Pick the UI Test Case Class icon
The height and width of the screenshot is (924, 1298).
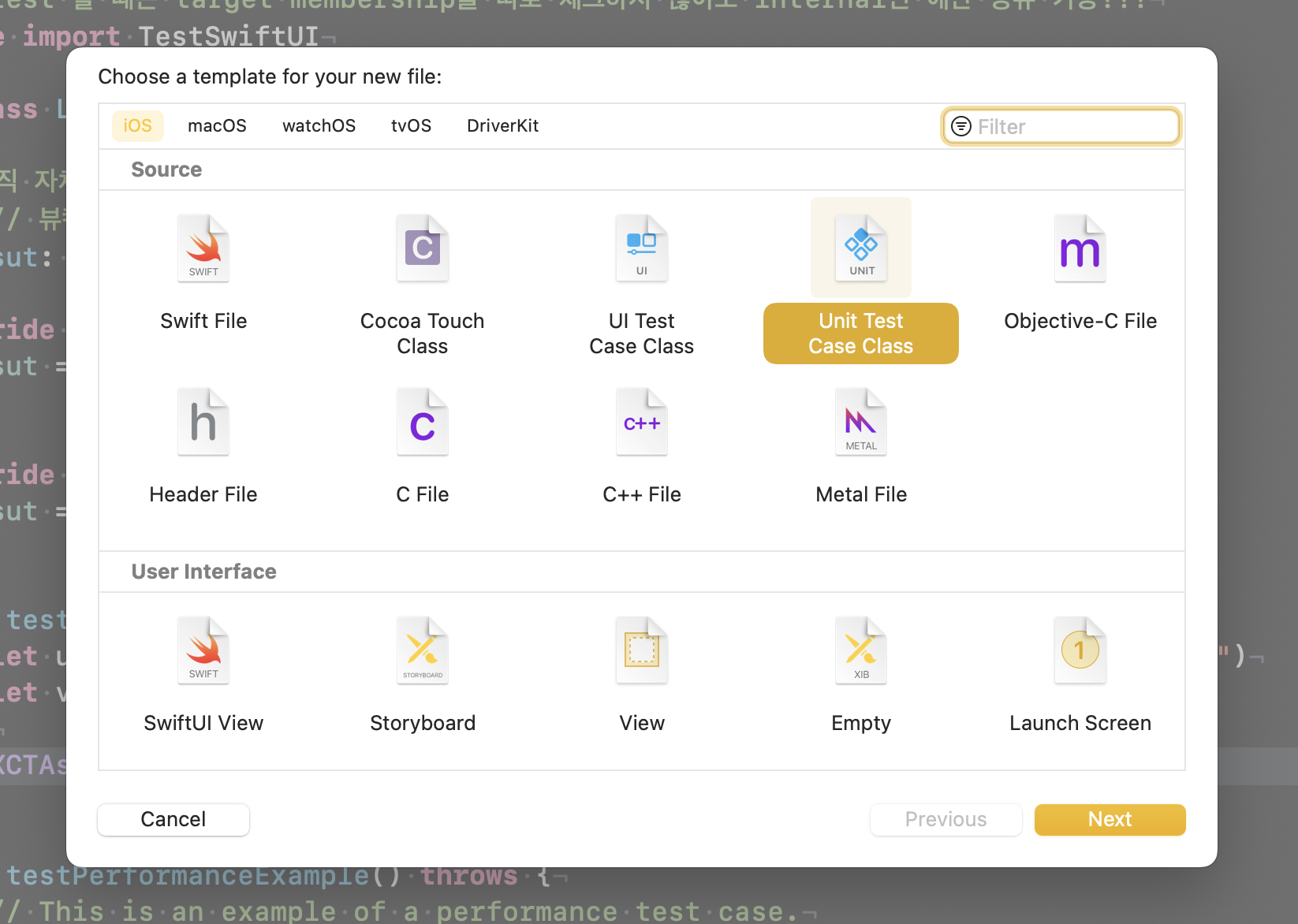642,248
